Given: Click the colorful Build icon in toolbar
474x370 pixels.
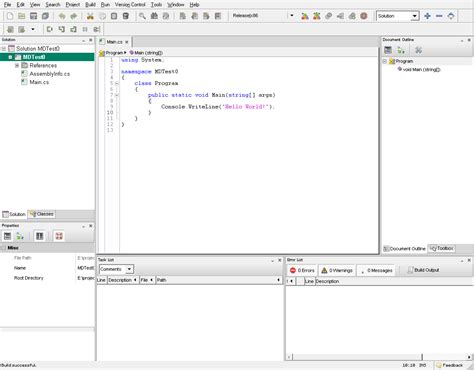Looking at the screenshot, I should [x=305, y=16].
